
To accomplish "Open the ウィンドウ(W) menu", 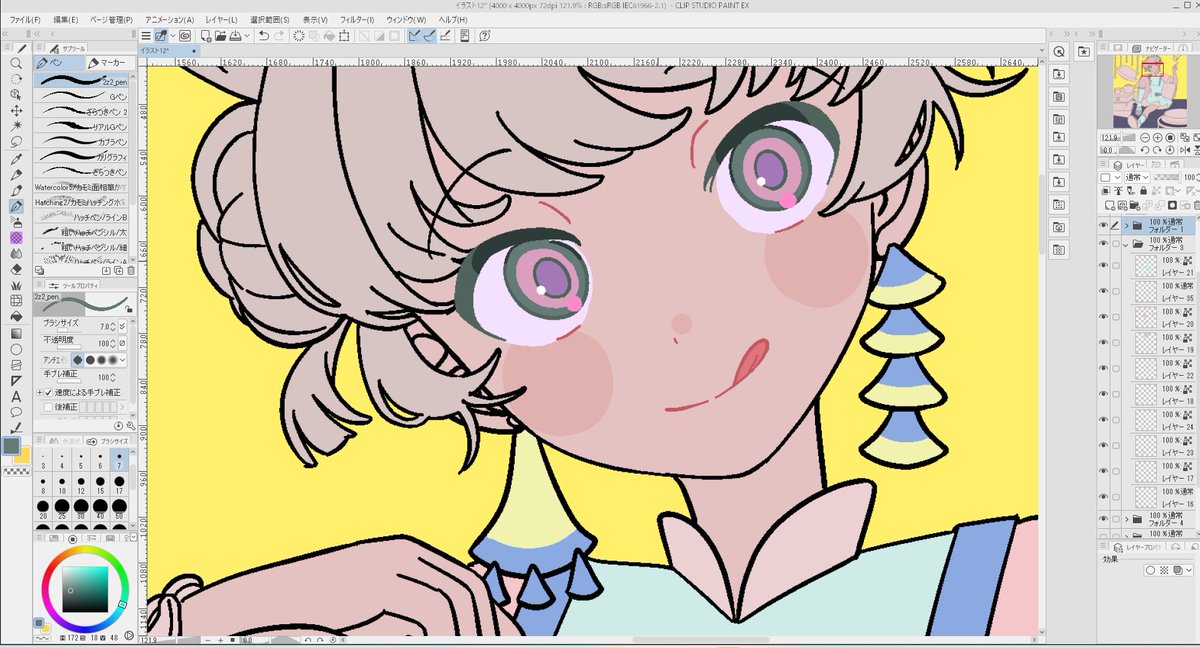I will coord(405,20).
